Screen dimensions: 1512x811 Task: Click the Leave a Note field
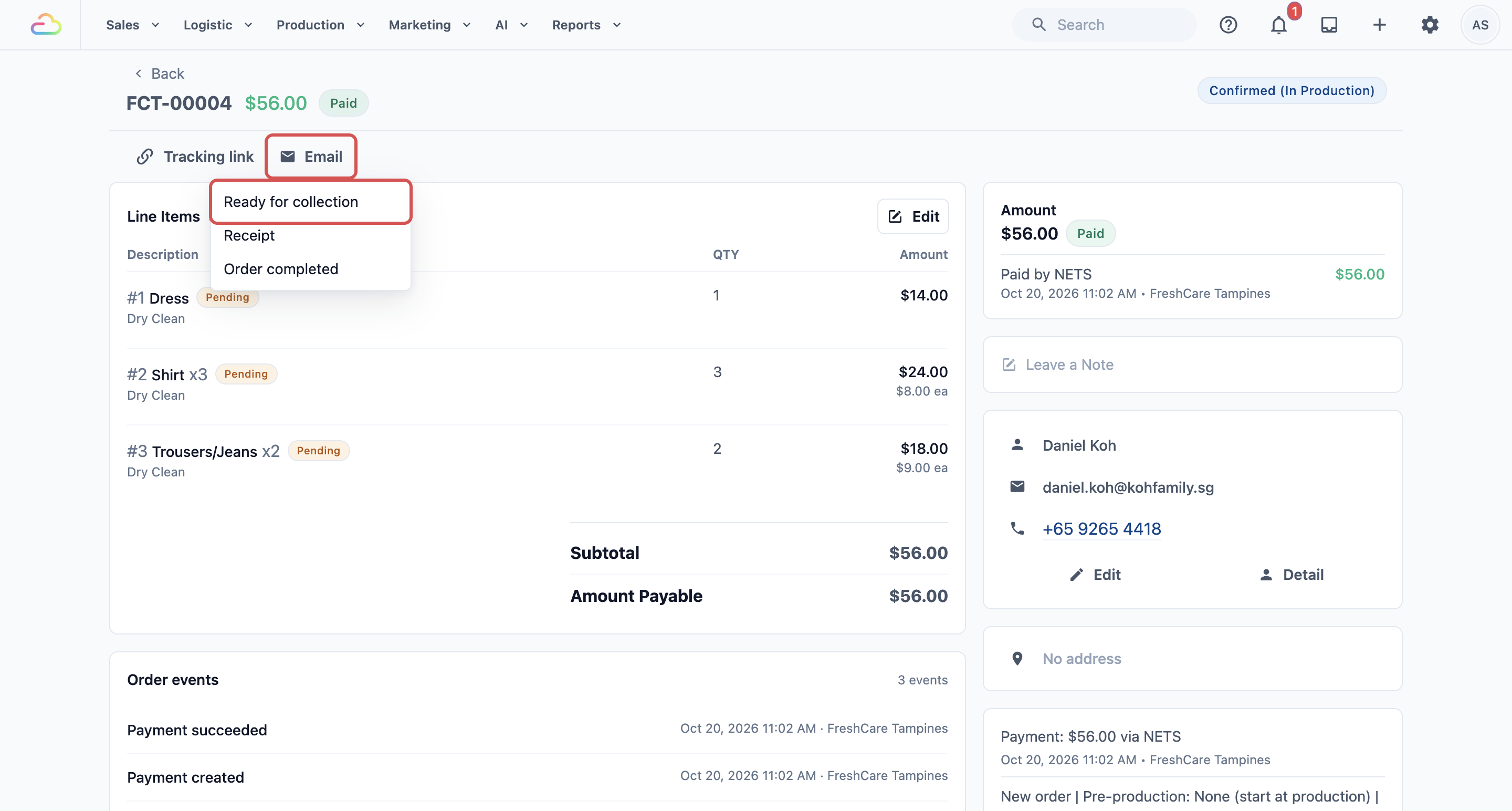click(1192, 365)
